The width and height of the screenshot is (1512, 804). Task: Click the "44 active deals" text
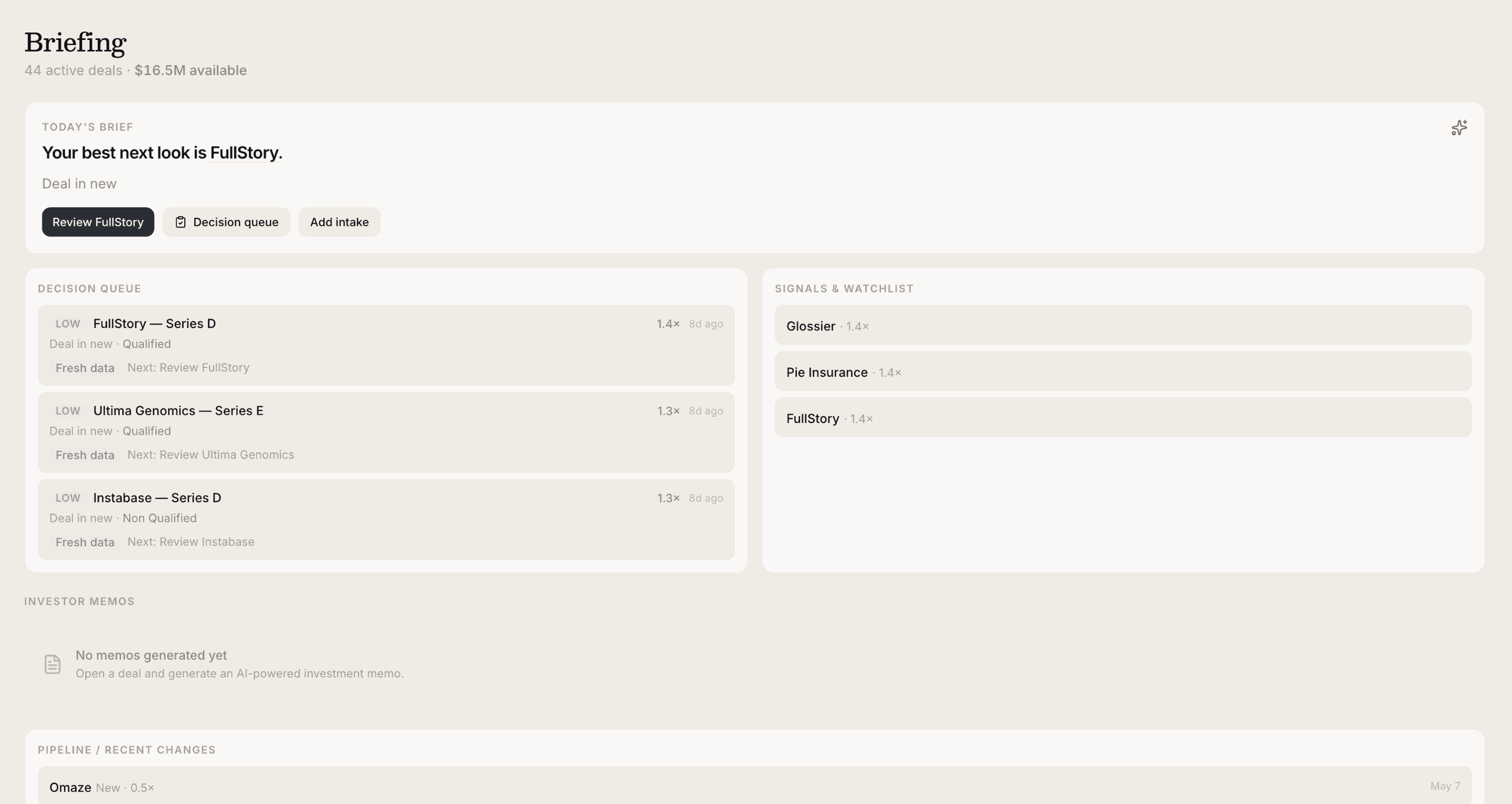click(x=73, y=70)
